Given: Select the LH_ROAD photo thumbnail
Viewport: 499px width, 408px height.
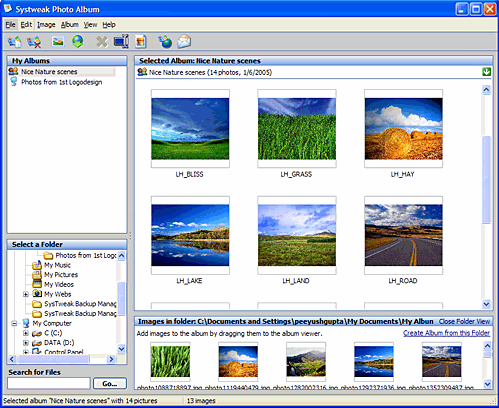Looking at the screenshot, I should pyautogui.click(x=403, y=235).
